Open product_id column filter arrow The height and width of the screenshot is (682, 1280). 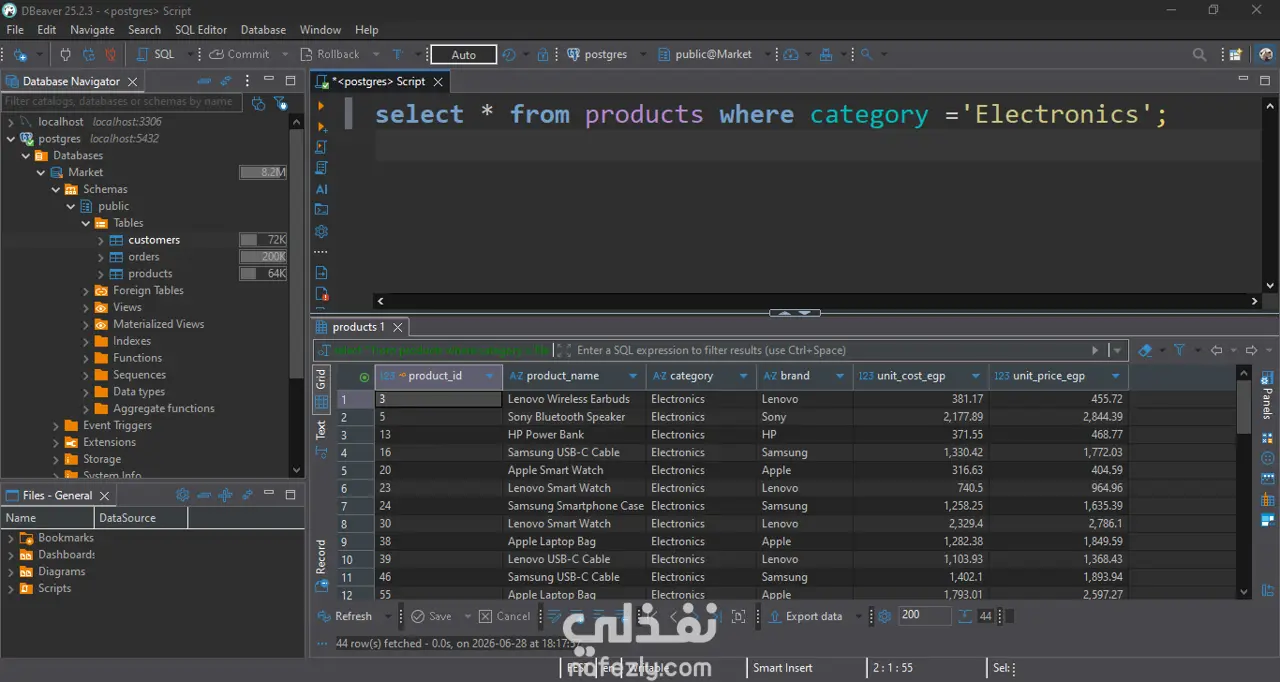(x=489, y=376)
